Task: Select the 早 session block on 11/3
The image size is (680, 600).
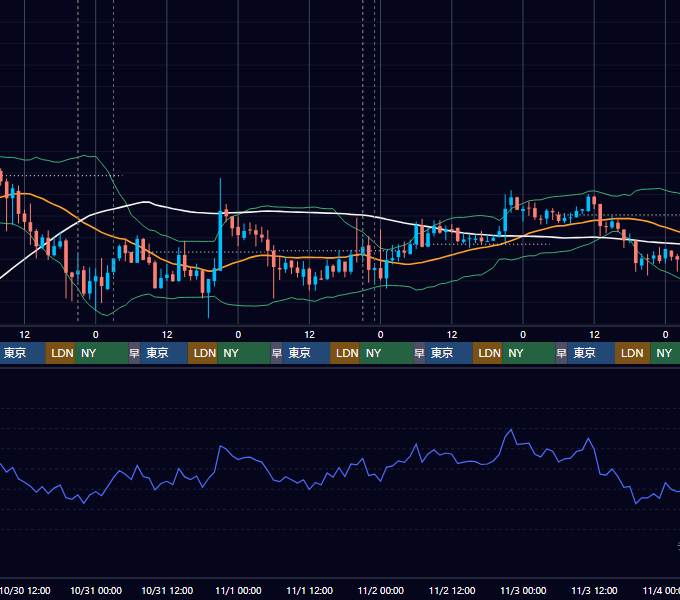Action: point(562,353)
